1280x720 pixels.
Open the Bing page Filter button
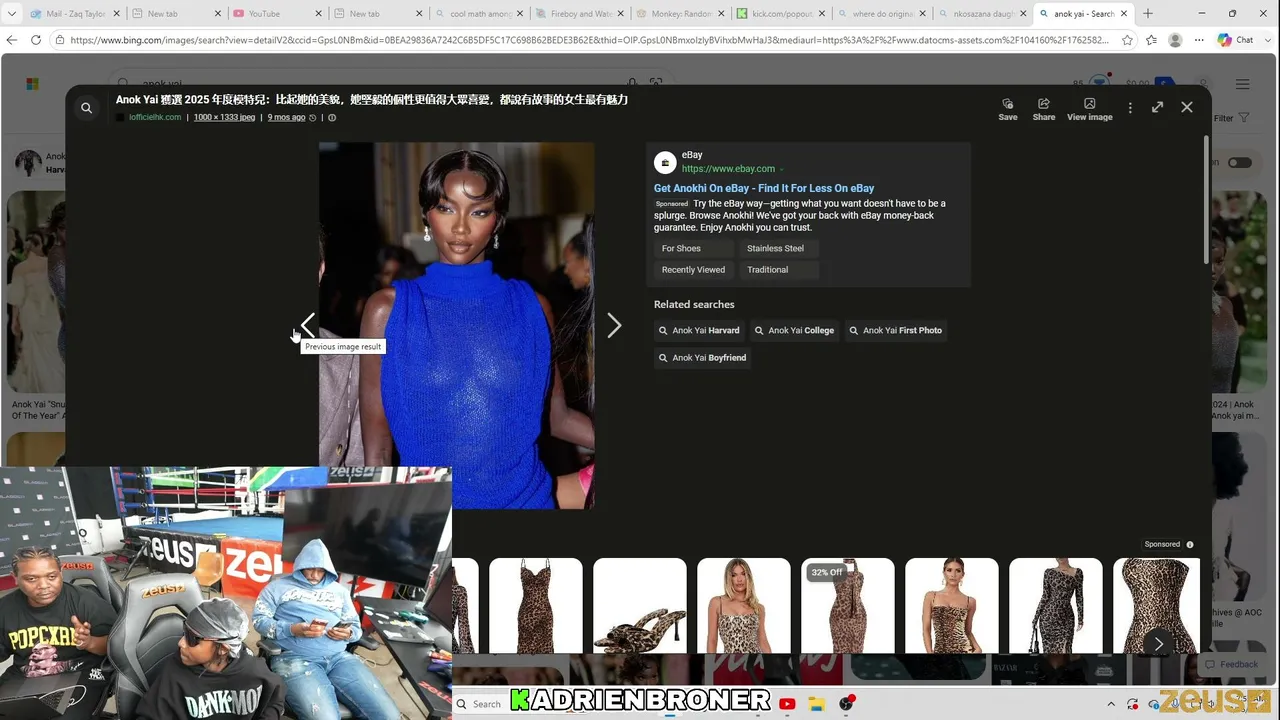tap(1231, 118)
